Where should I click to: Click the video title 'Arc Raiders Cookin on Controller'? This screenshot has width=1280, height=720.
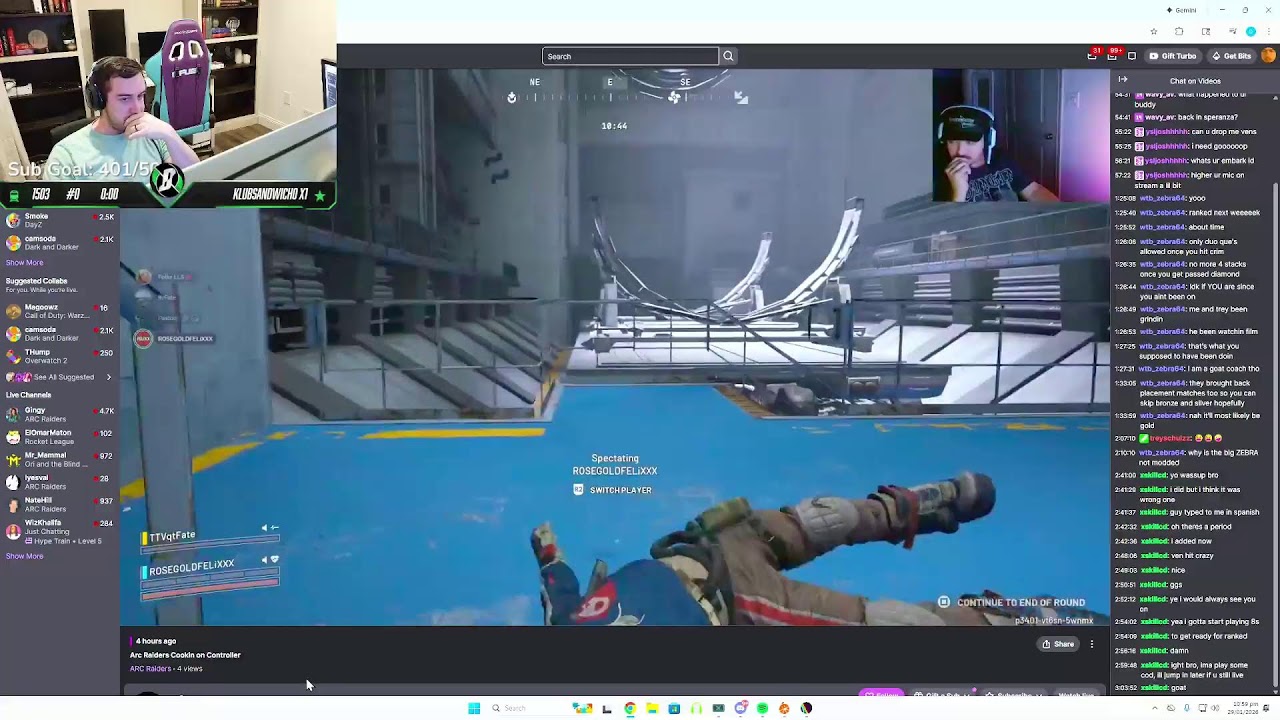click(185, 655)
